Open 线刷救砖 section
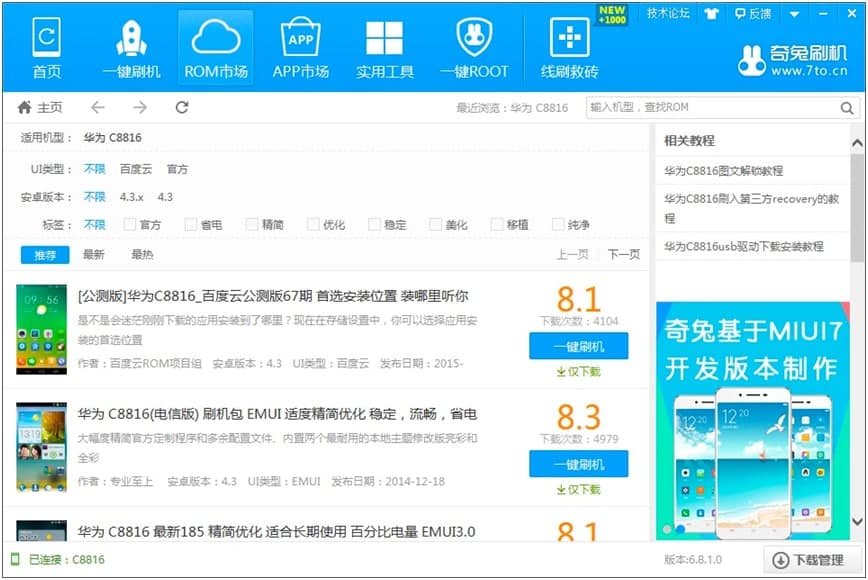This screenshot has width=868, height=580. click(570, 49)
